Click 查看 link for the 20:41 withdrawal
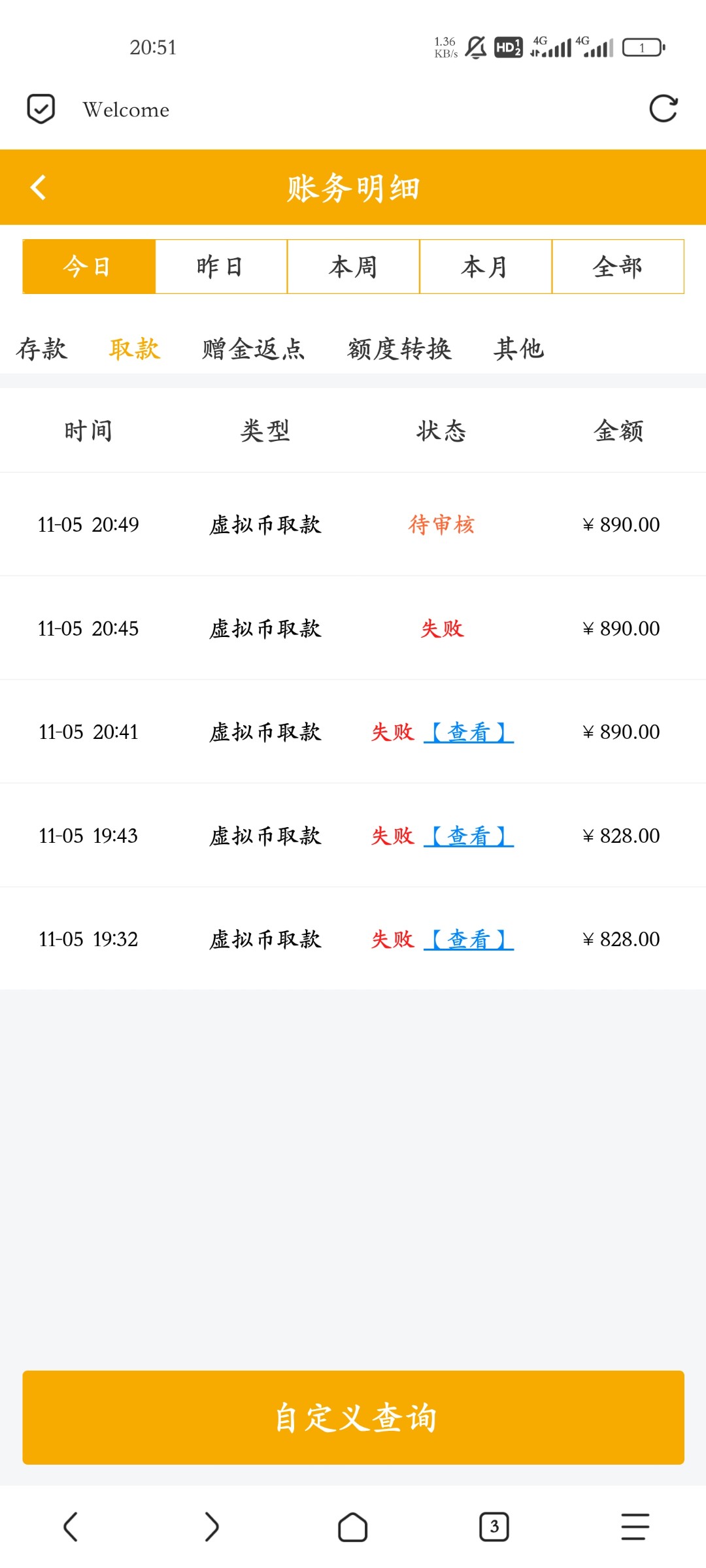 pos(469,732)
